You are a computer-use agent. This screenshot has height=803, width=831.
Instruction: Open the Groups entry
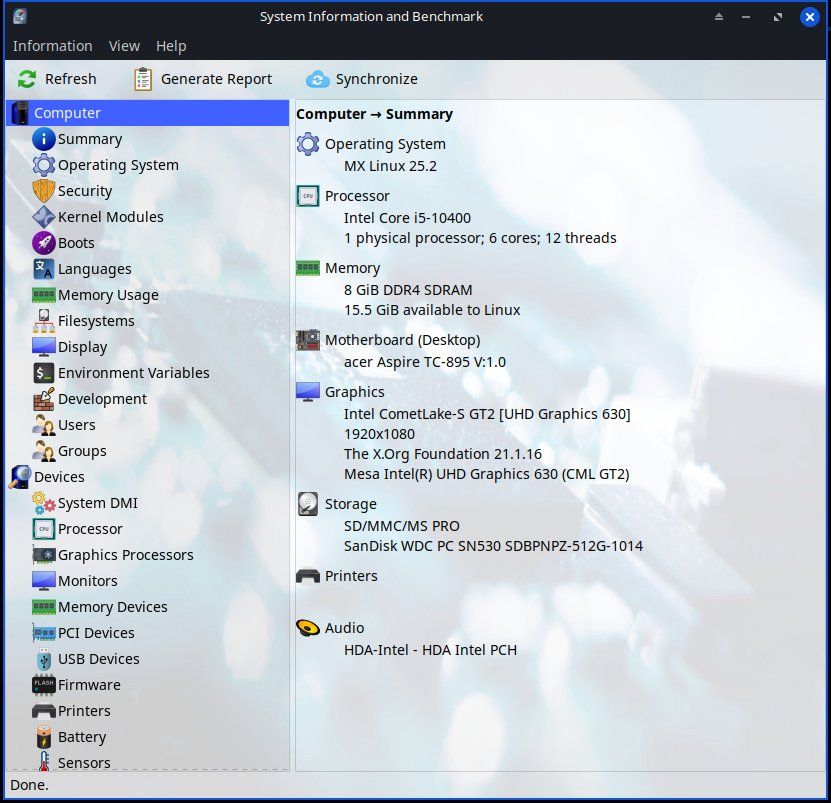pos(69,451)
